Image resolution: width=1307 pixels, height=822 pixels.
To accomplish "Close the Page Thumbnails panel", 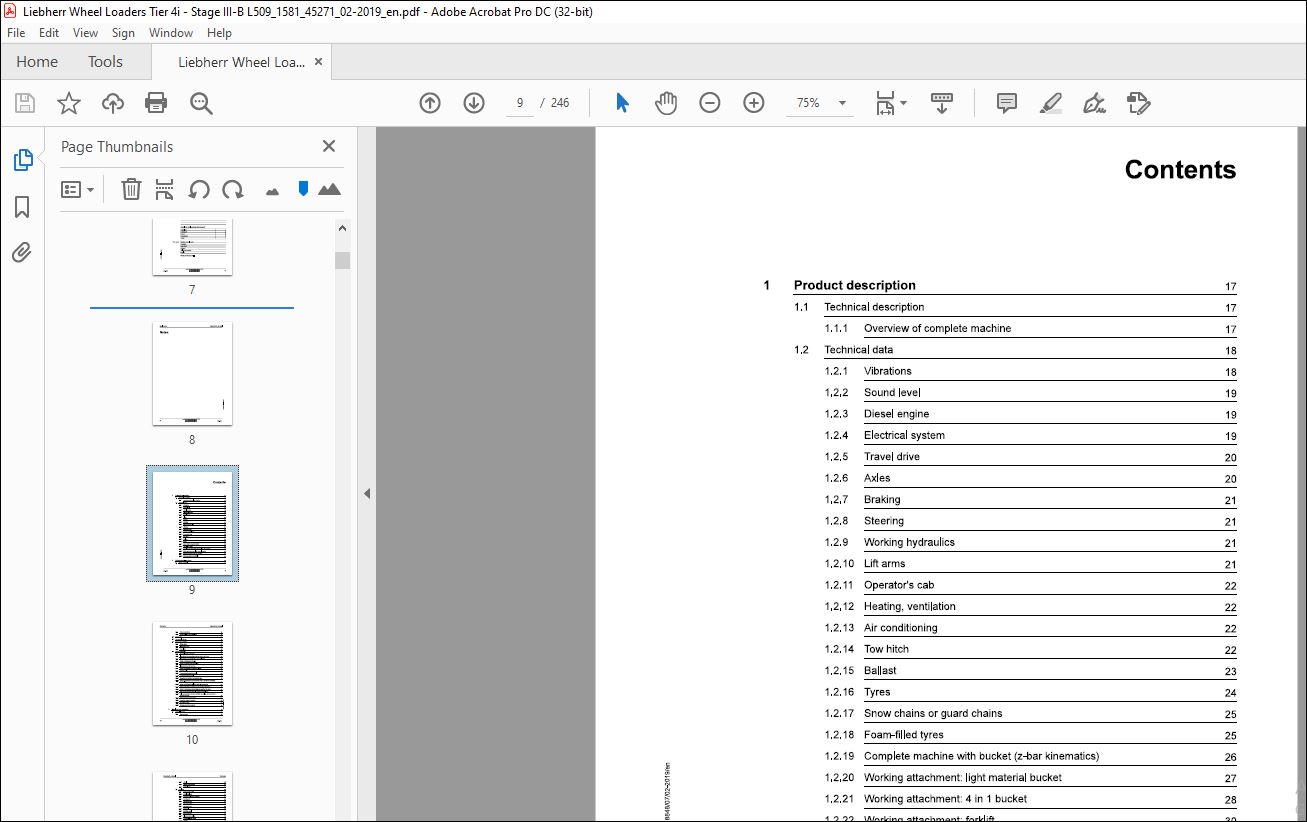I will click(x=329, y=146).
